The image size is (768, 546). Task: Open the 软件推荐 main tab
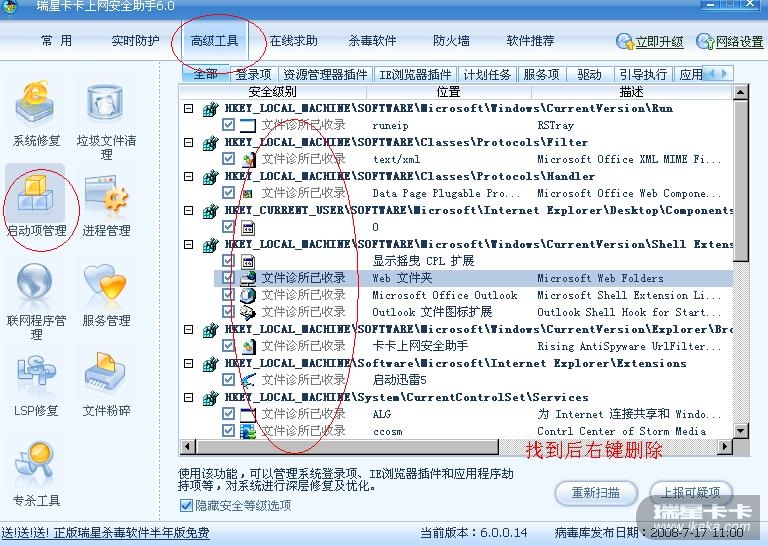530,41
